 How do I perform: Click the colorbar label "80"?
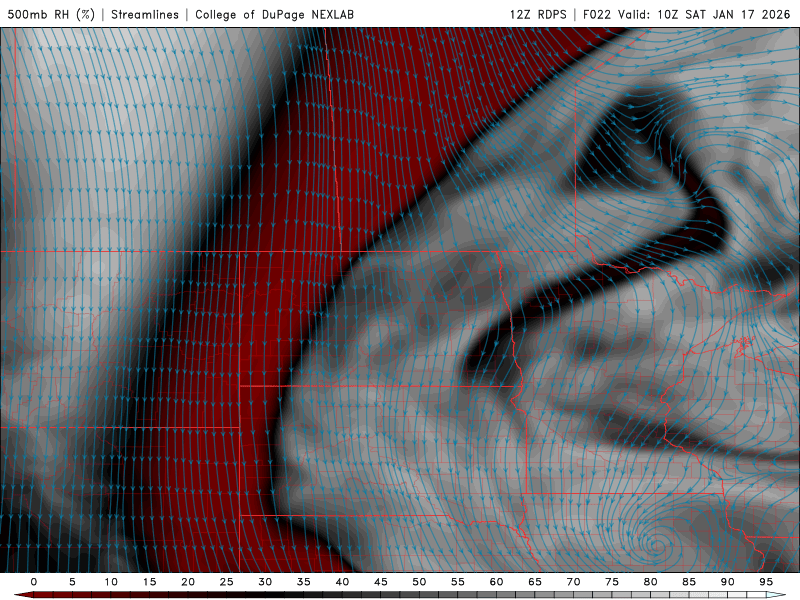point(650,582)
